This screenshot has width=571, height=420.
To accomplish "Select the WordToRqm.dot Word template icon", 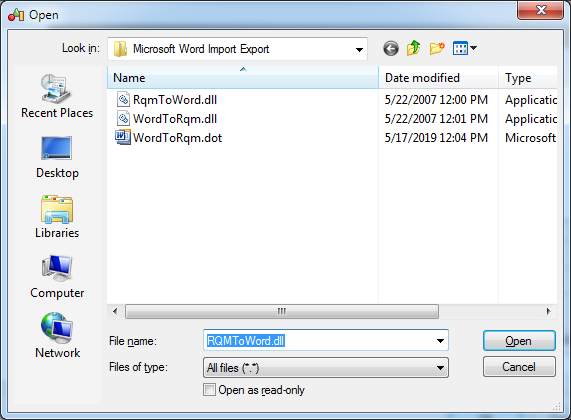I will click(x=123, y=138).
